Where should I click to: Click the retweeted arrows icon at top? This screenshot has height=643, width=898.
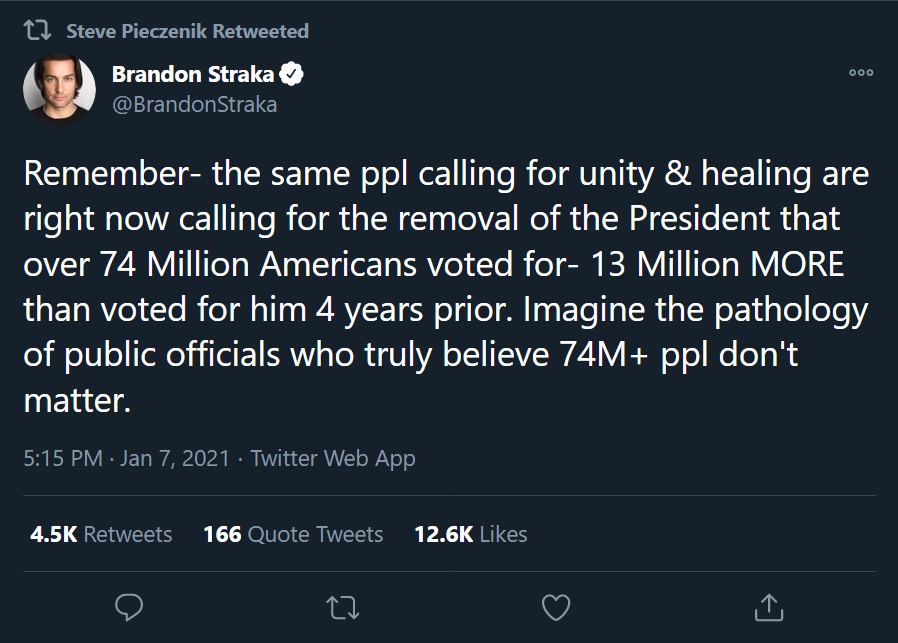pos(37,30)
